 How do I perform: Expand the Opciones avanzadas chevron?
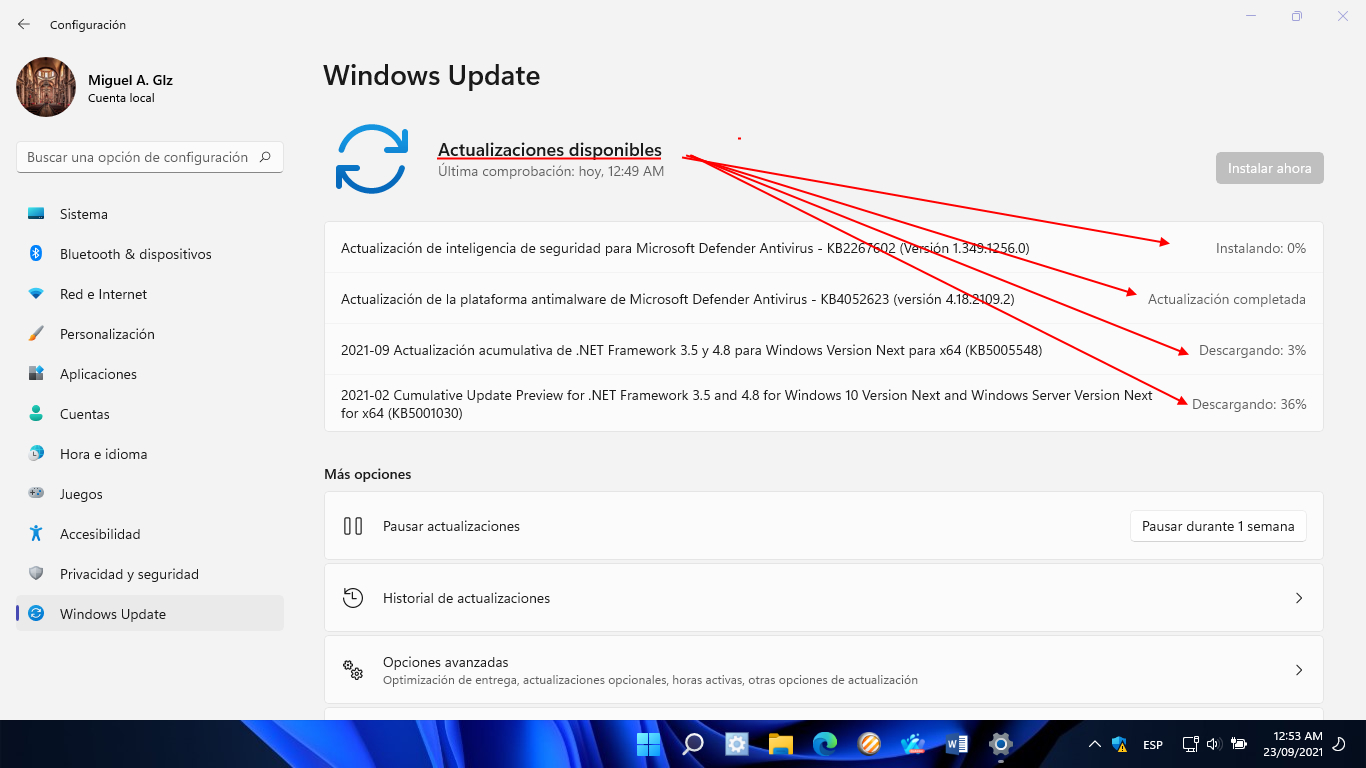(x=1299, y=670)
